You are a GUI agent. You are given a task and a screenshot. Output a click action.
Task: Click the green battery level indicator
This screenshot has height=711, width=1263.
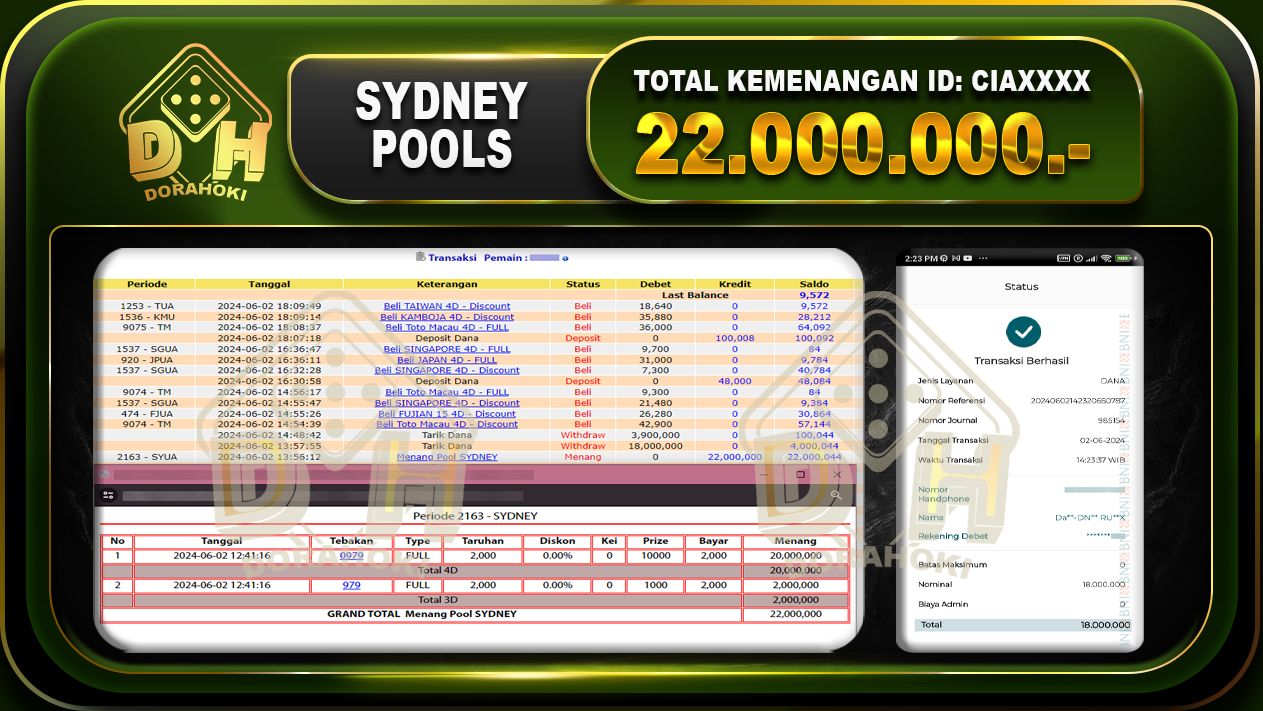[1121, 258]
